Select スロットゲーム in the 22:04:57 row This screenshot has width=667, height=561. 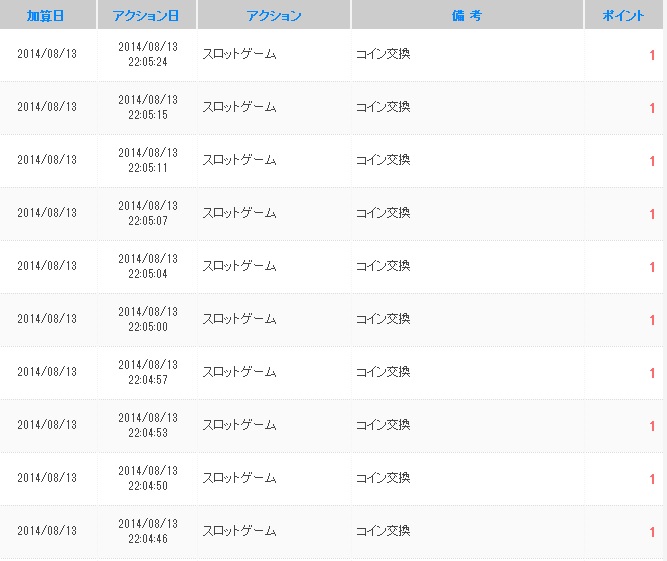point(239,372)
